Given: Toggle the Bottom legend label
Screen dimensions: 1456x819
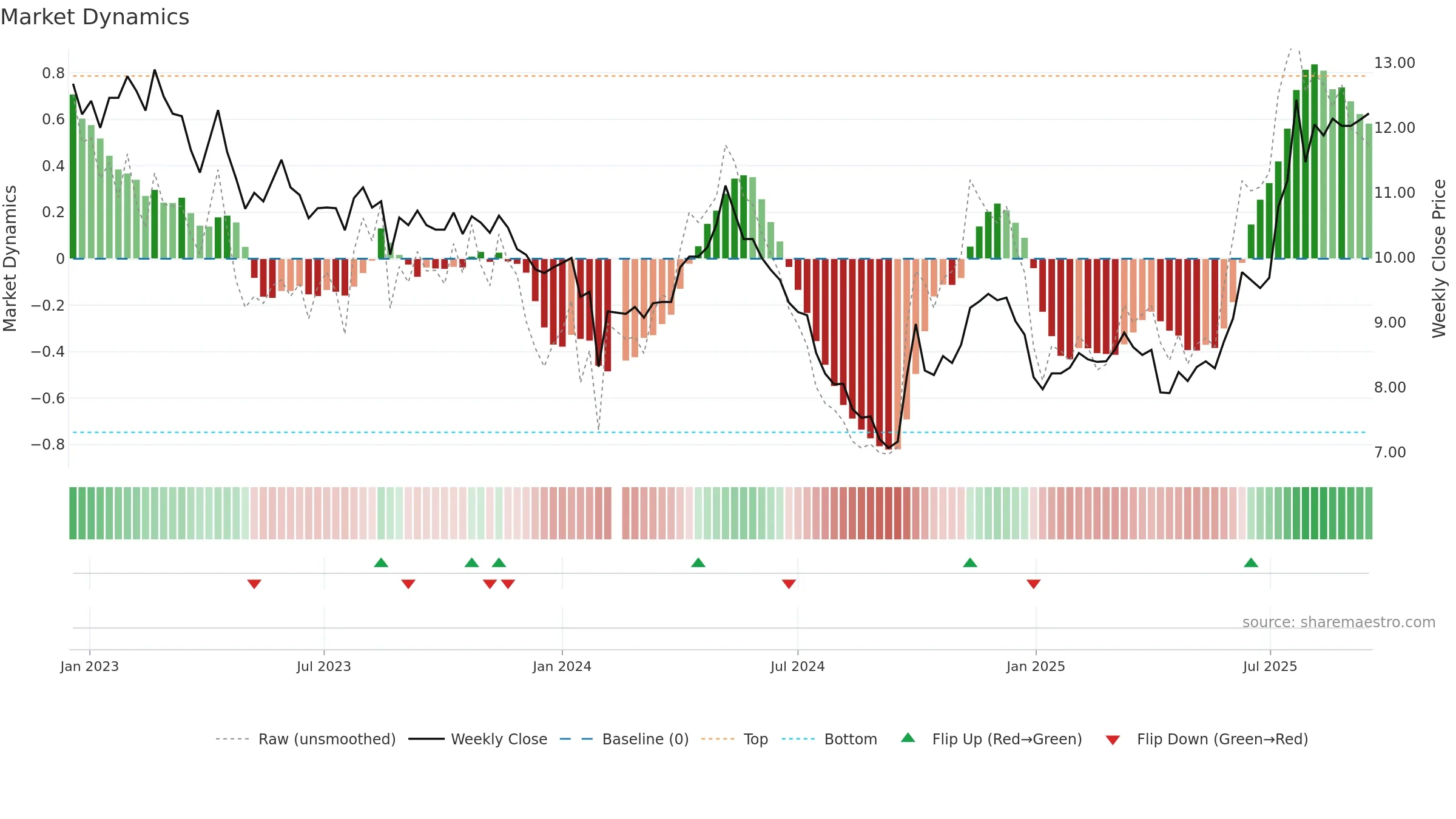Looking at the screenshot, I should (x=851, y=739).
